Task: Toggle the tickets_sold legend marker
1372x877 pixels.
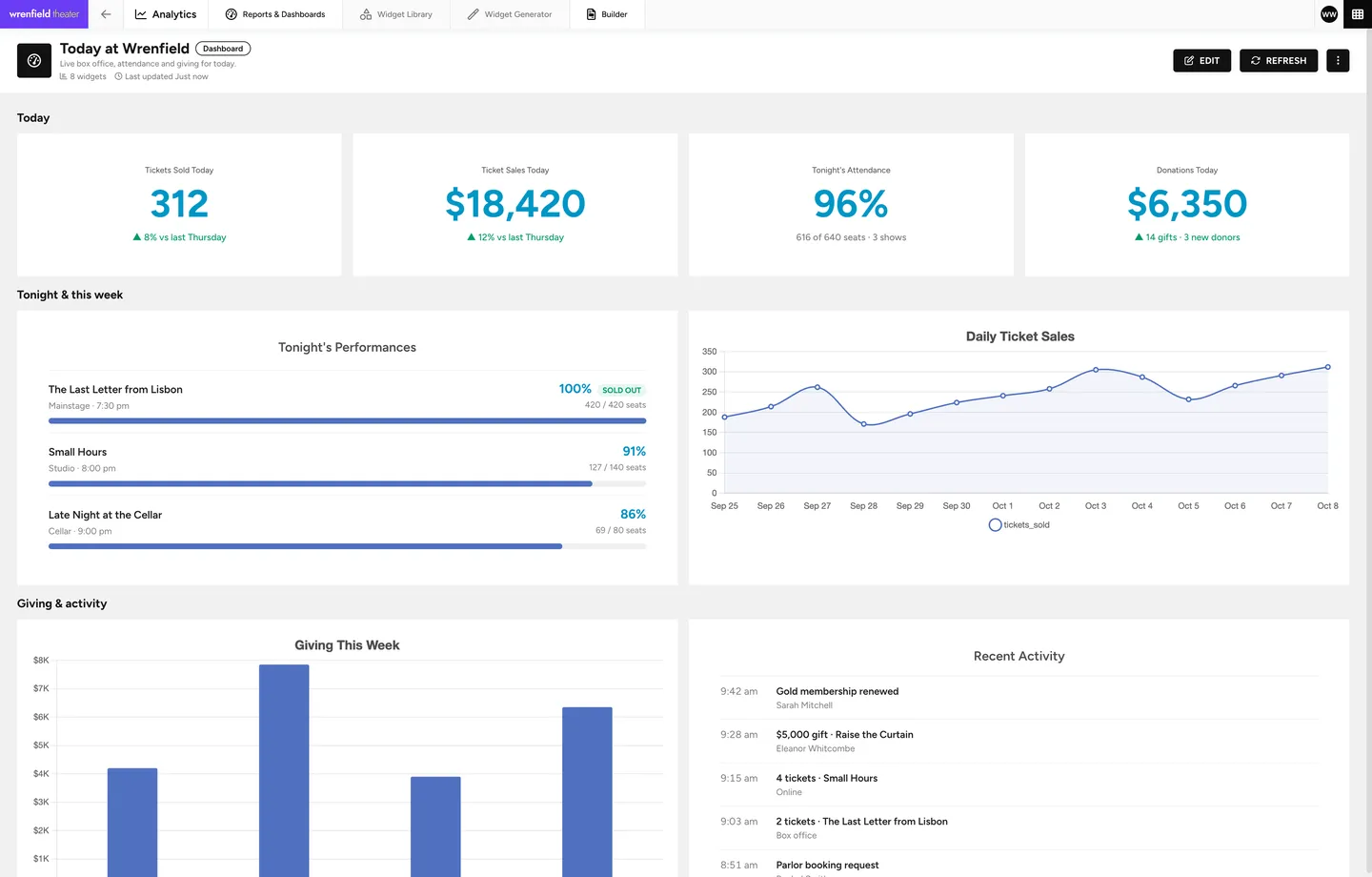Action: click(995, 525)
